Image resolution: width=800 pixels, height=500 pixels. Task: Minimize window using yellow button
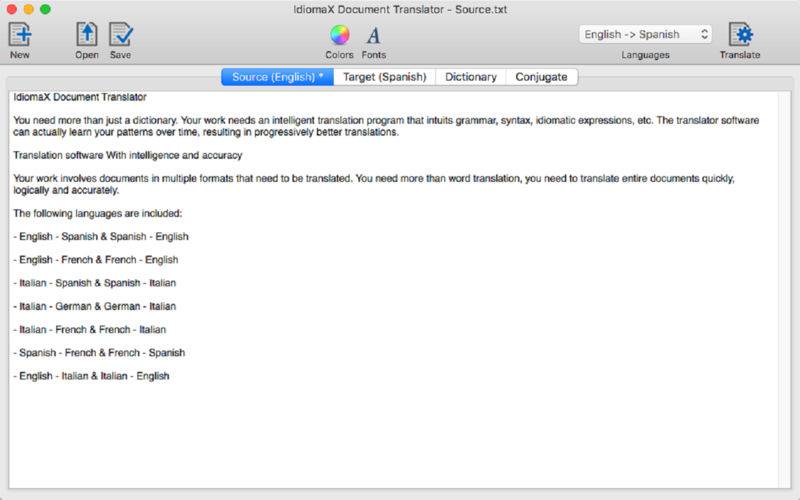pos(29,9)
